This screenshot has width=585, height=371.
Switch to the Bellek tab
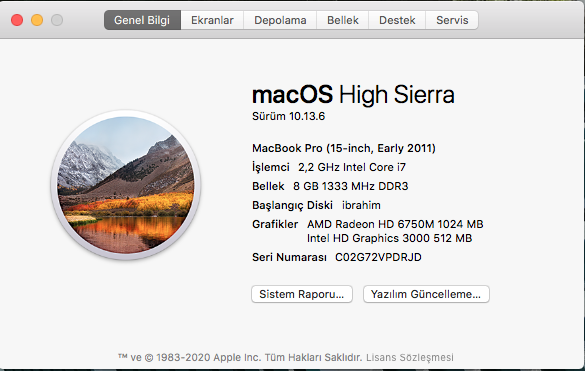[342, 20]
